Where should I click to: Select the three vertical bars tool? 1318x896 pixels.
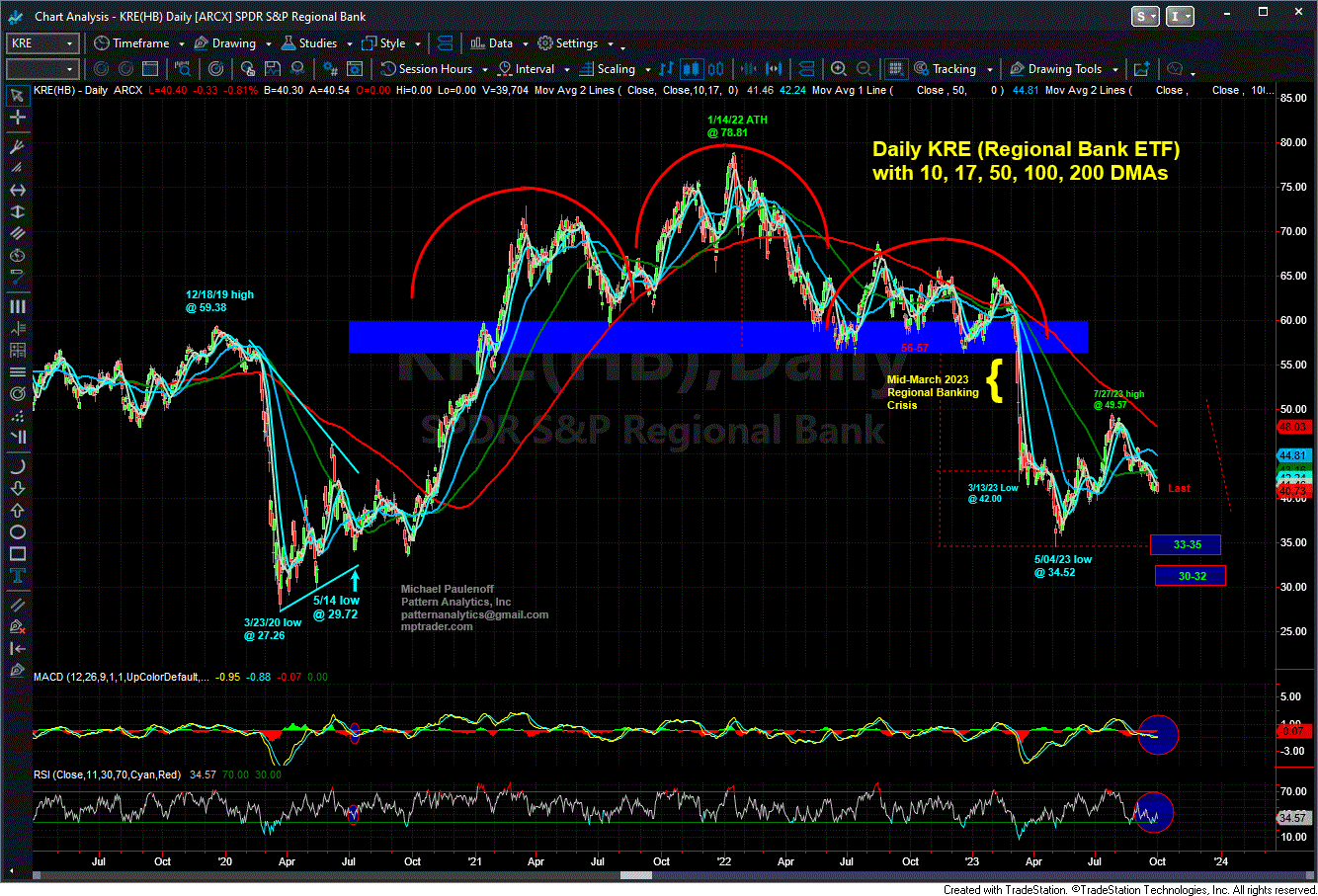[x=17, y=306]
